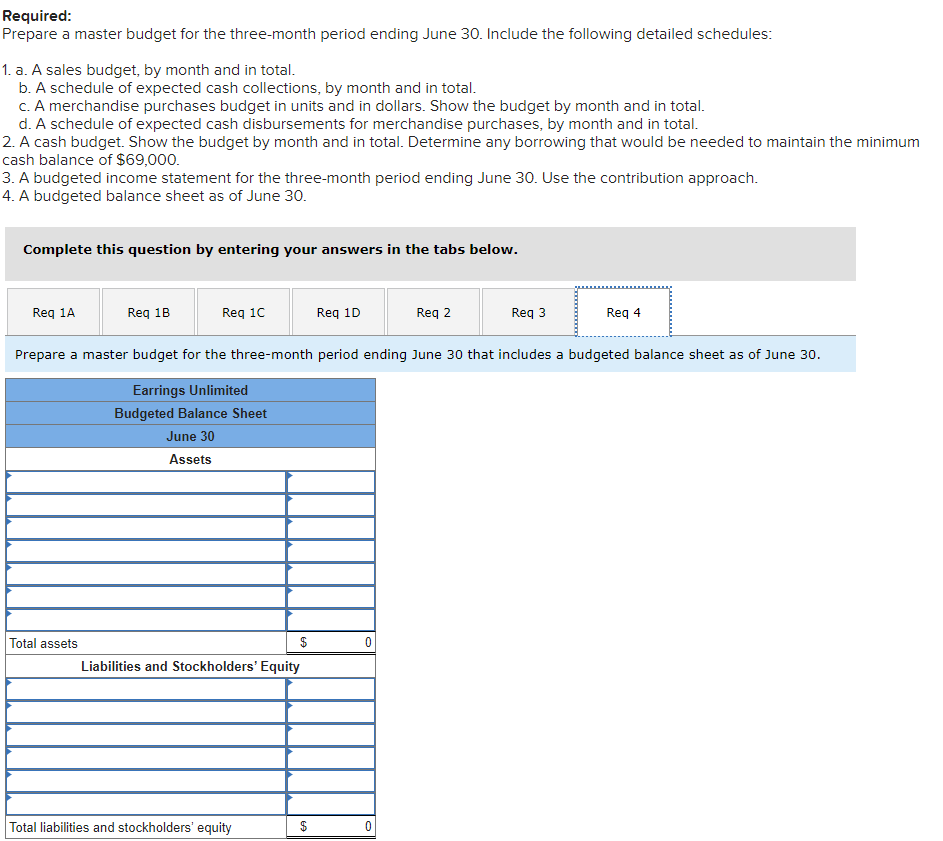Switch to the Req 1A tab
Screen dimensions: 943x841
click(53, 311)
